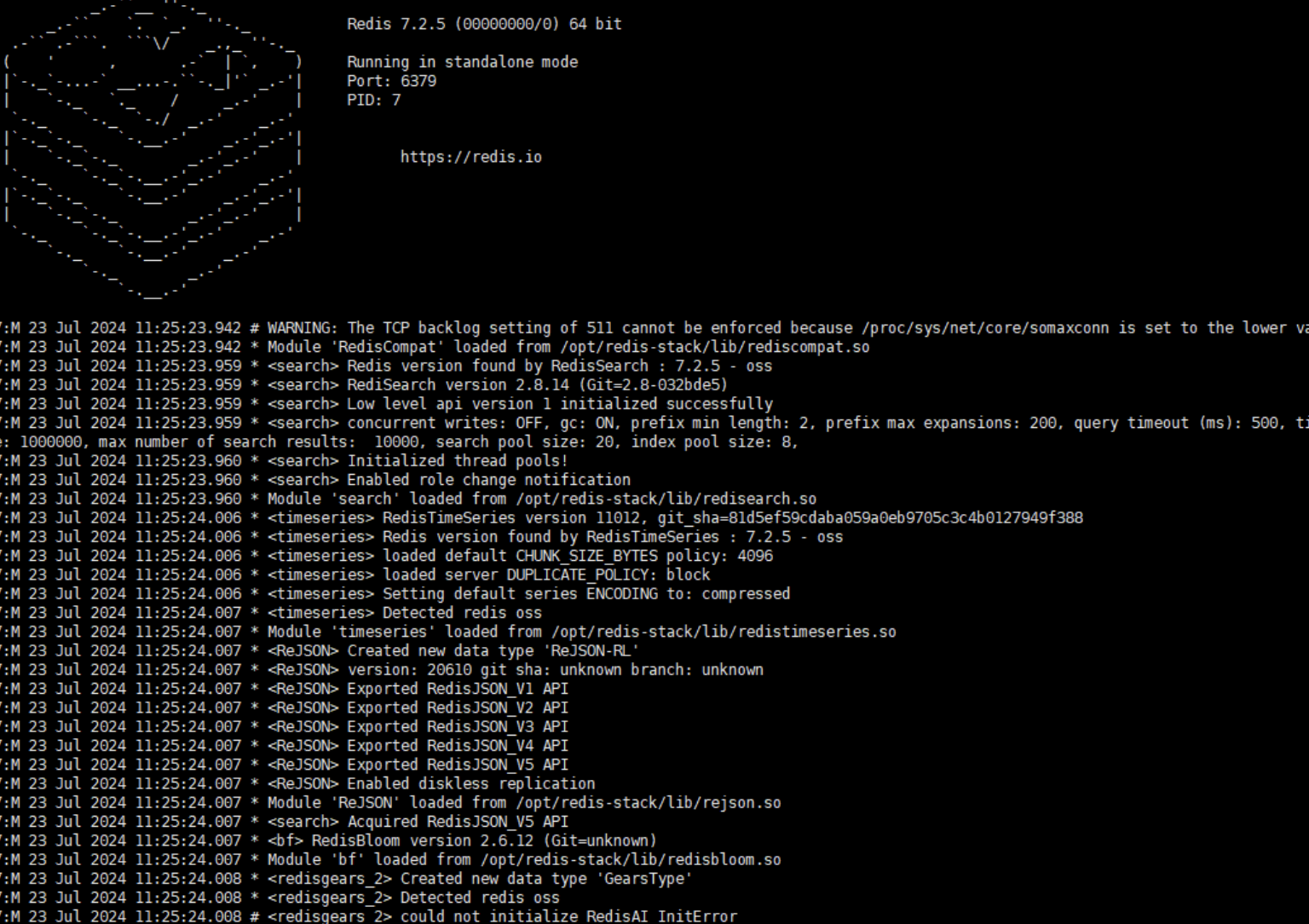Screen dimensions: 1309x924
Task: Click the Redis ASCII art logo
Action: click(153, 149)
